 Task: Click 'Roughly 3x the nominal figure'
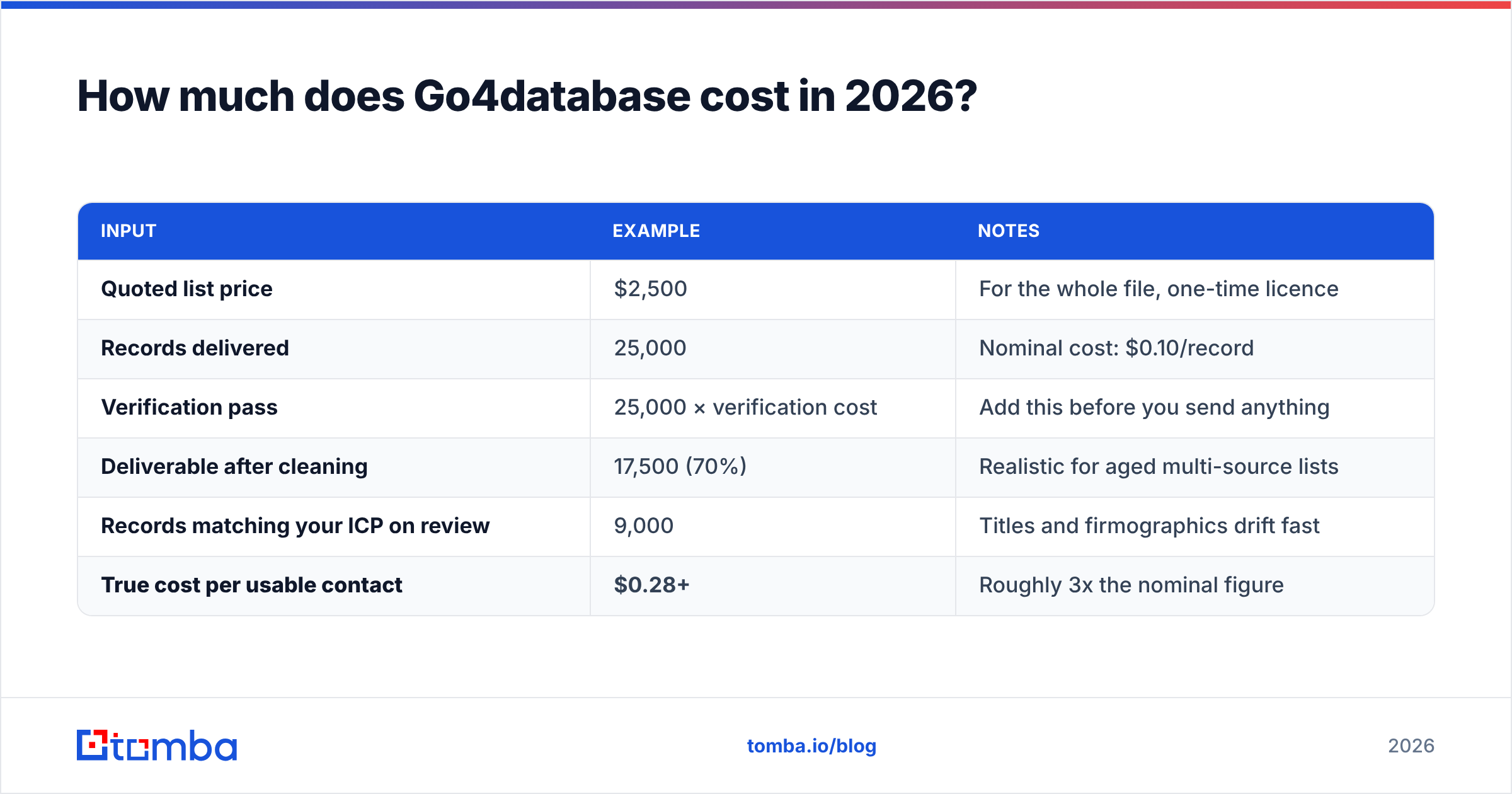click(1131, 585)
